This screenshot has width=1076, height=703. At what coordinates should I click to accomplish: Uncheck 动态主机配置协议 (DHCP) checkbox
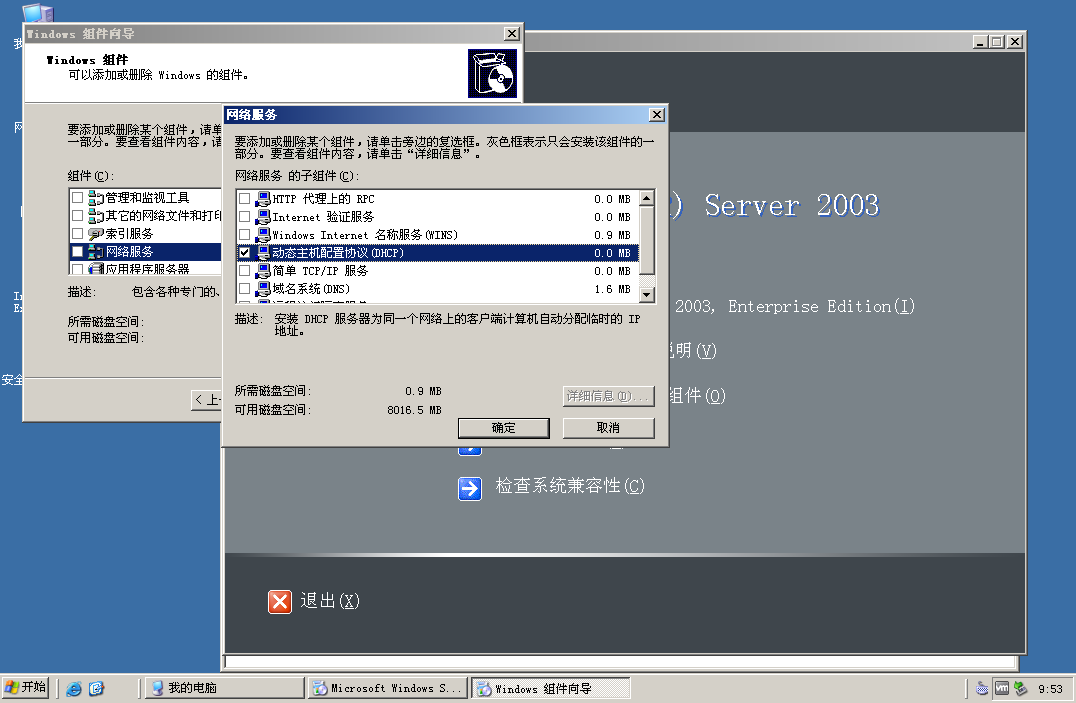244,253
